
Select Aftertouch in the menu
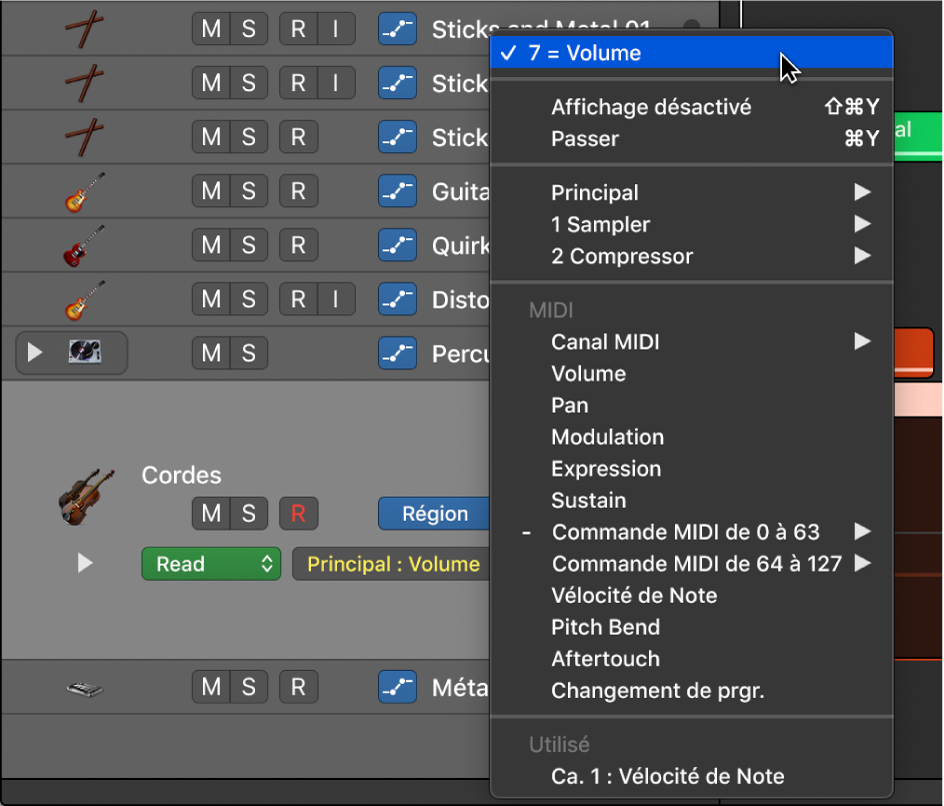[x=691, y=659]
